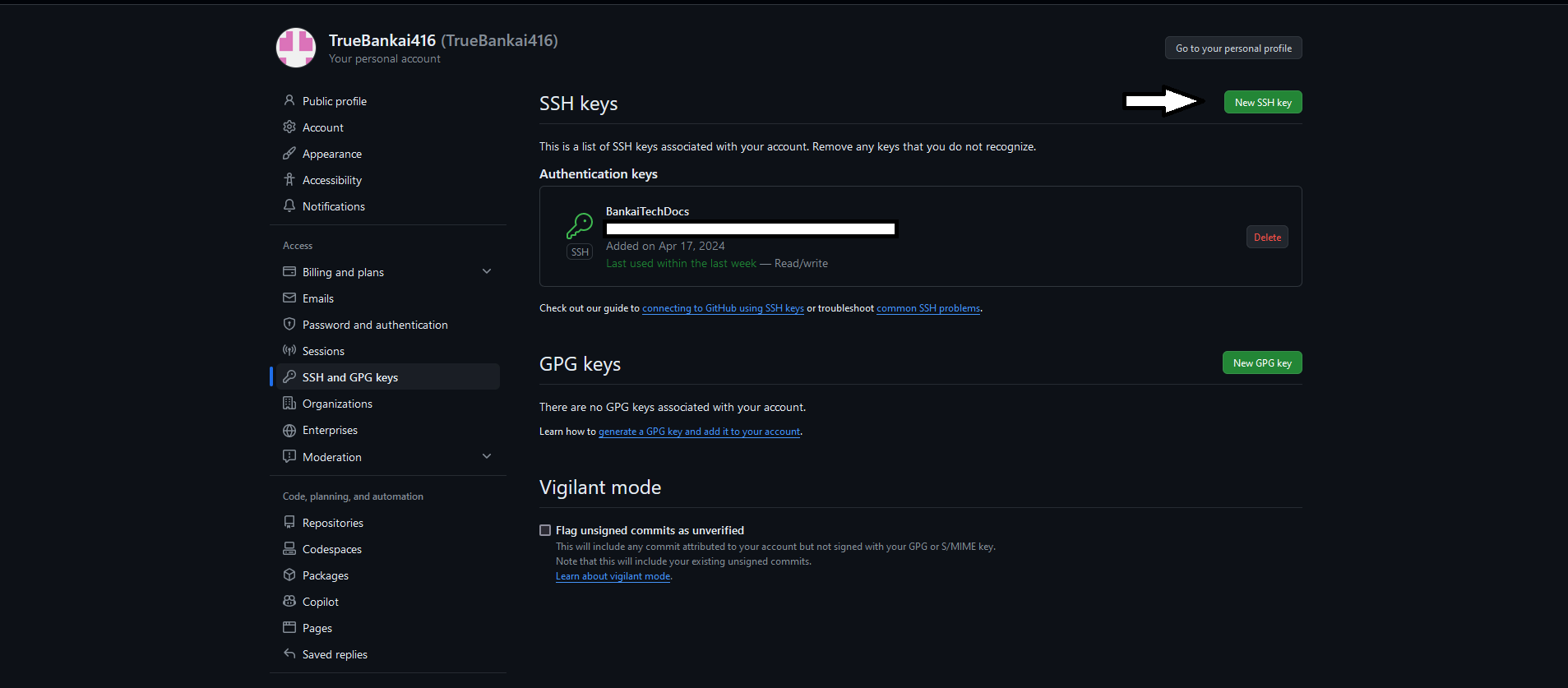Click the Repositories repo icon
The image size is (1568, 688).
[289, 522]
